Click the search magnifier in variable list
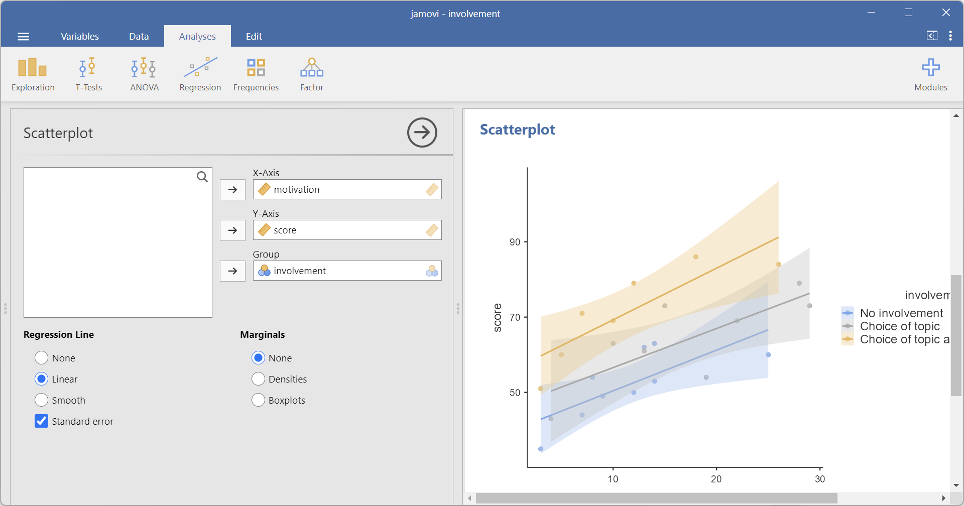The image size is (964, 506). pos(202,177)
